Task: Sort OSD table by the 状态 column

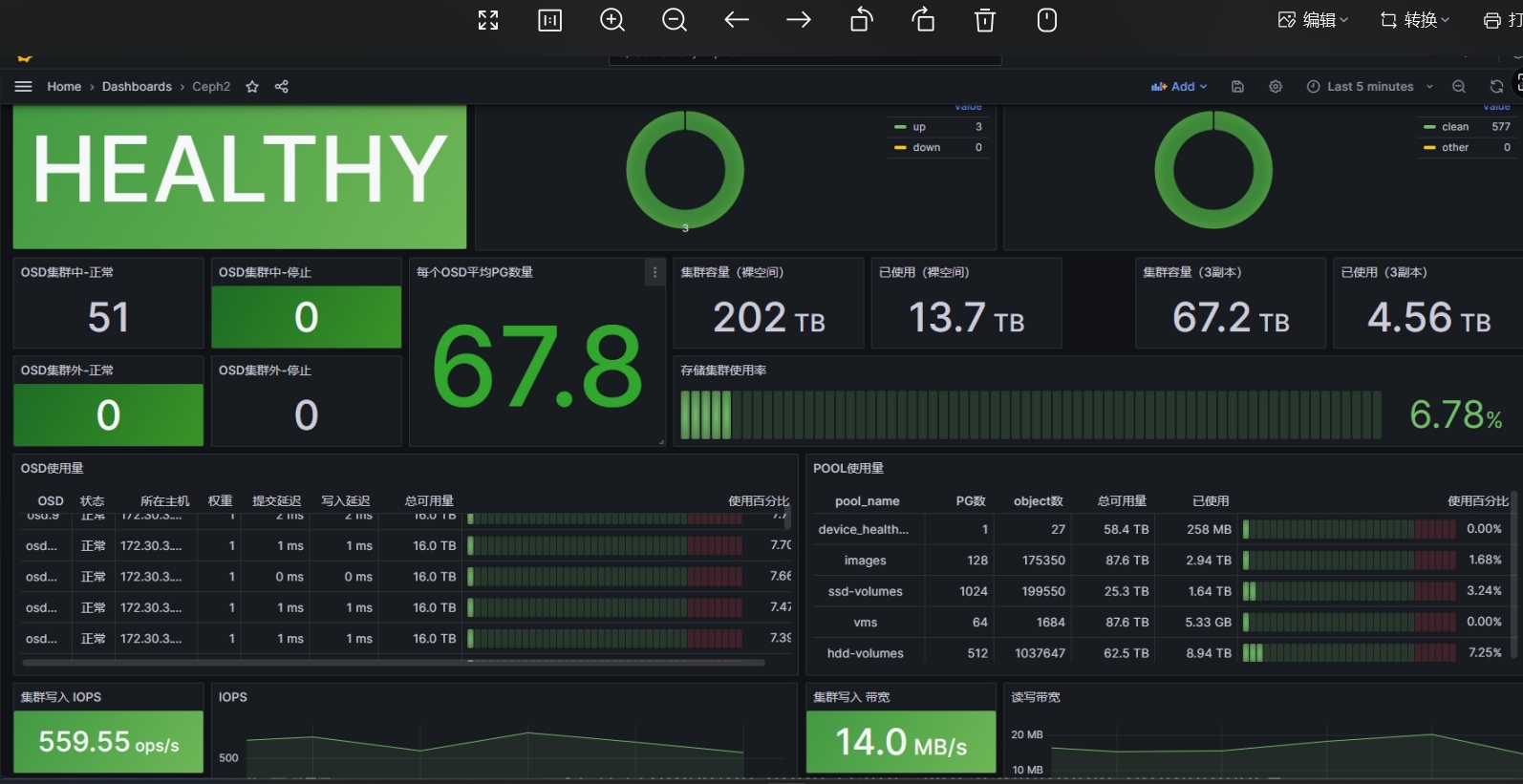Action: (x=92, y=501)
